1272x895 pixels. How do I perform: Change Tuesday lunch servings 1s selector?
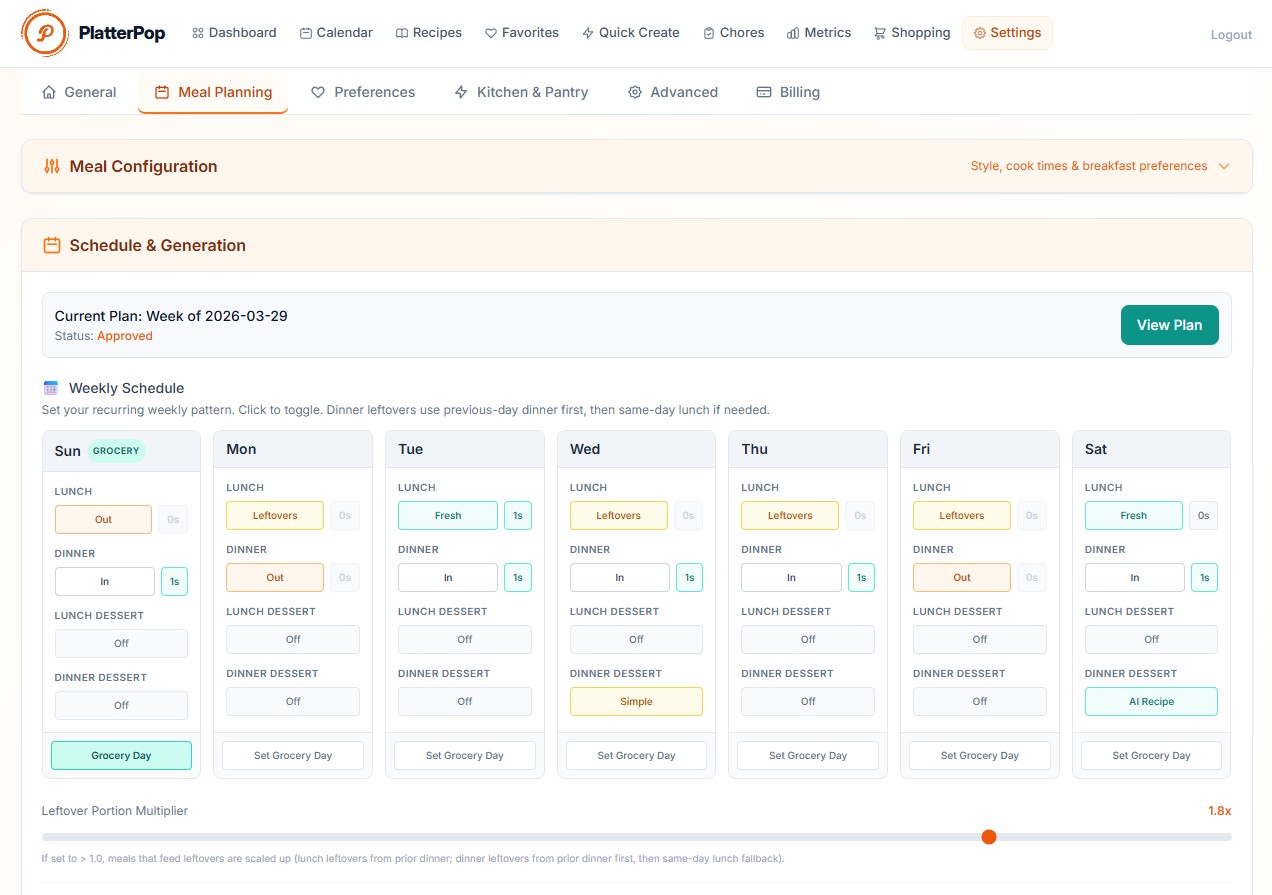pyautogui.click(x=517, y=516)
